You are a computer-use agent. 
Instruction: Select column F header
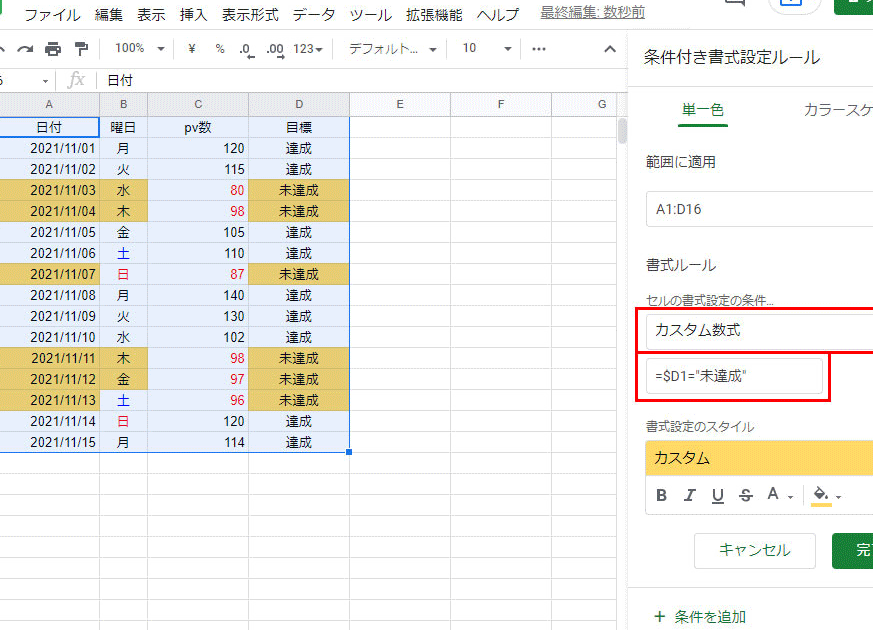click(x=501, y=105)
